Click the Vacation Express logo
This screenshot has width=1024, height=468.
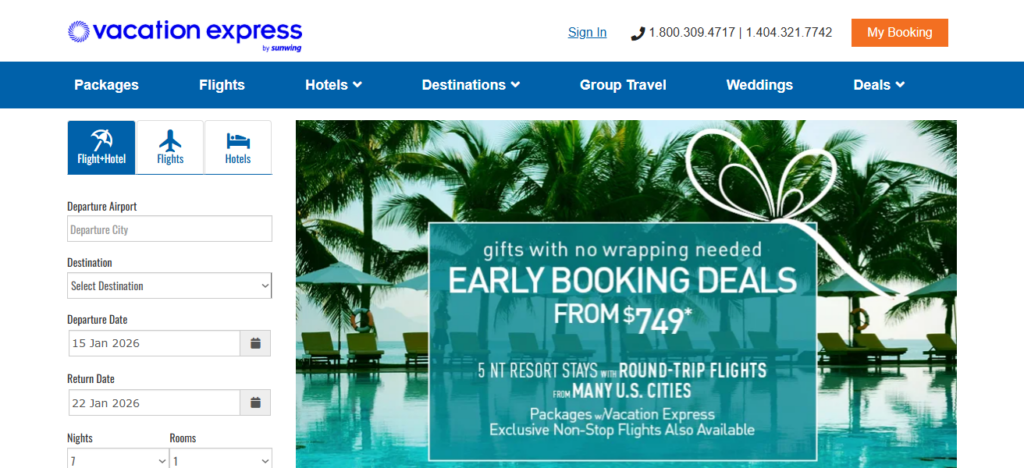pyautogui.click(x=185, y=34)
